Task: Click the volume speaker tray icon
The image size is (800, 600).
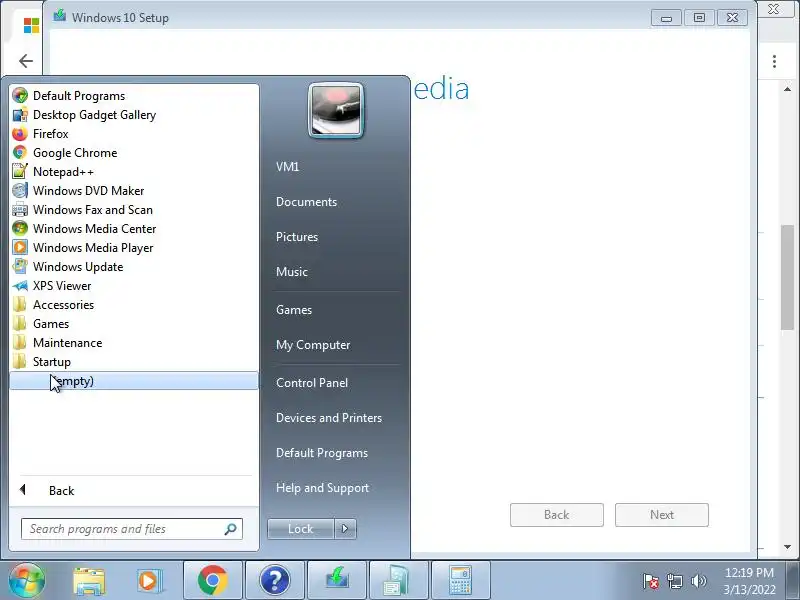Action: click(698, 581)
